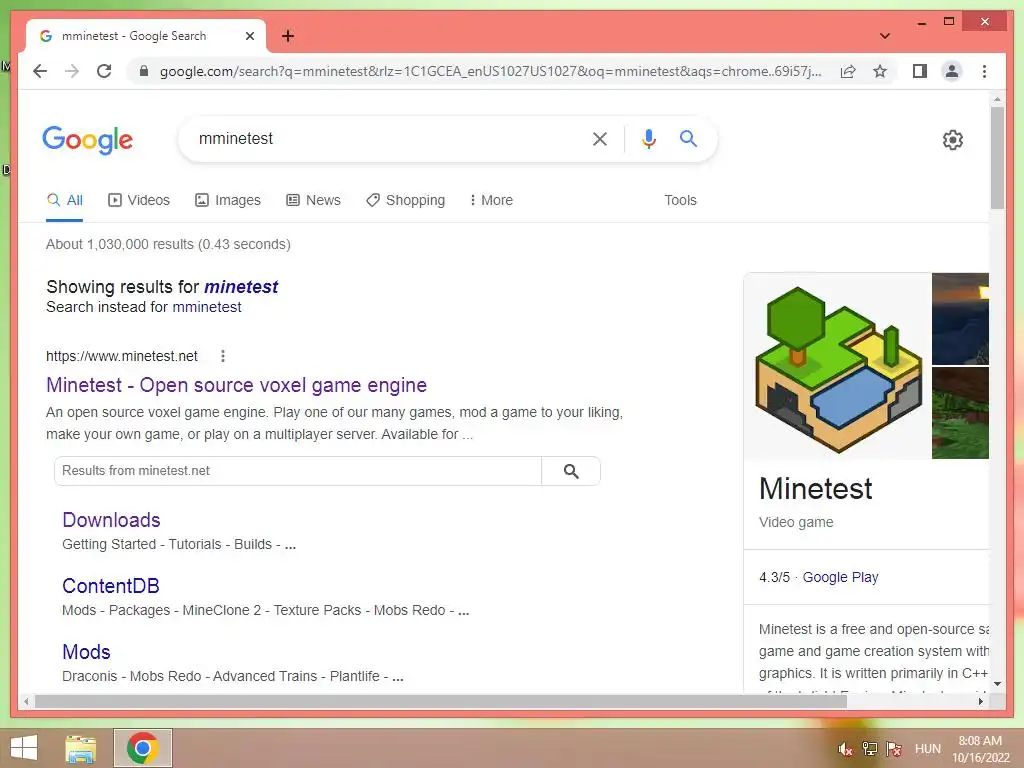Open a new tab with plus
The height and width of the screenshot is (768, 1024).
click(x=287, y=36)
